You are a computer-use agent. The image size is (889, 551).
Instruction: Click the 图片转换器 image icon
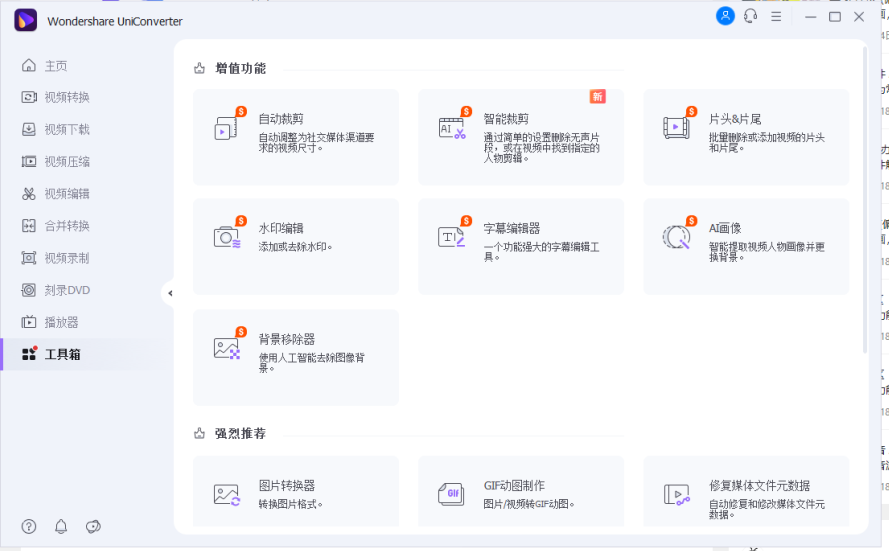pyautogui.click(x=227, y=495)
